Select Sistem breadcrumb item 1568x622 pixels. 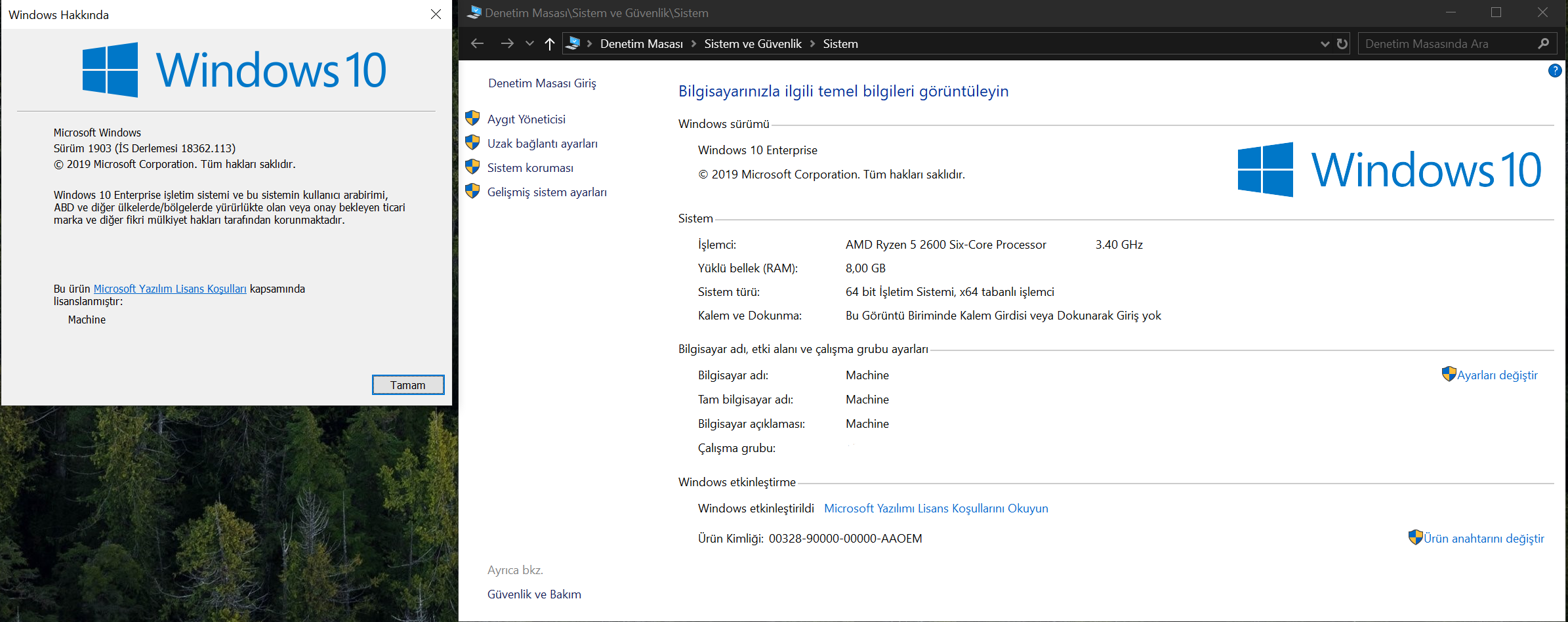click(840, 44)
